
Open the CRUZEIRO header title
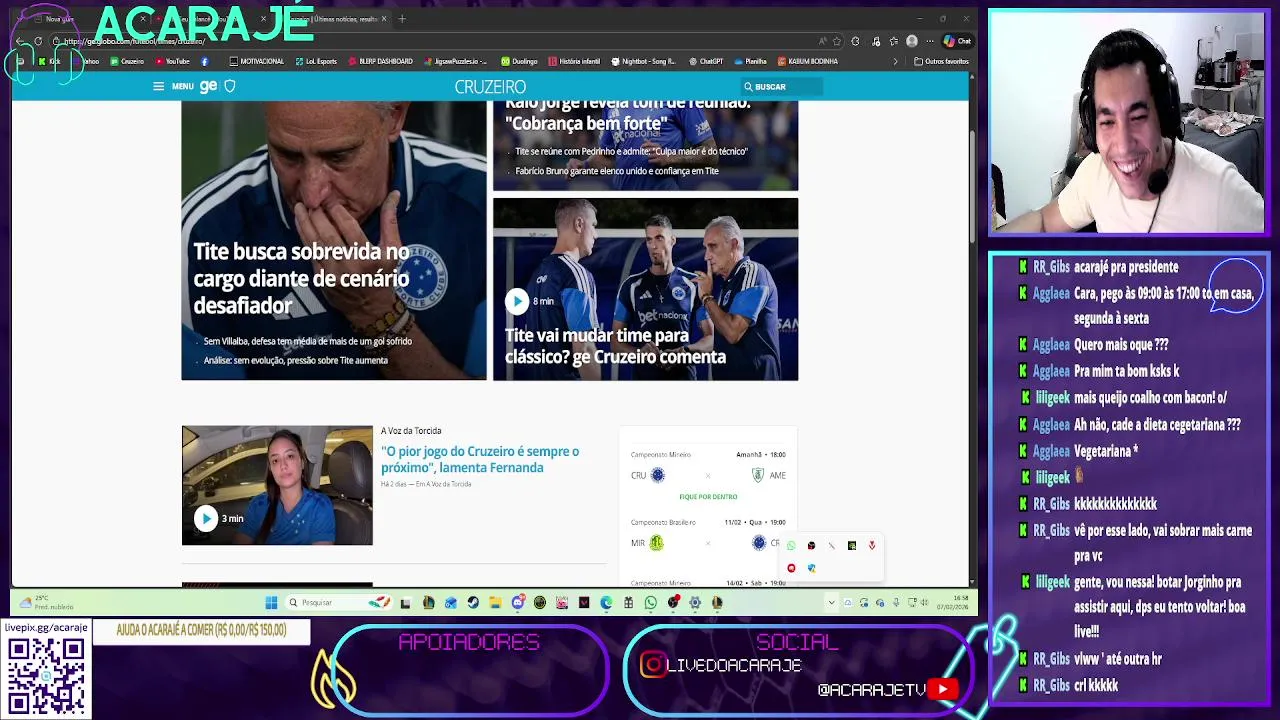point(490,87)
